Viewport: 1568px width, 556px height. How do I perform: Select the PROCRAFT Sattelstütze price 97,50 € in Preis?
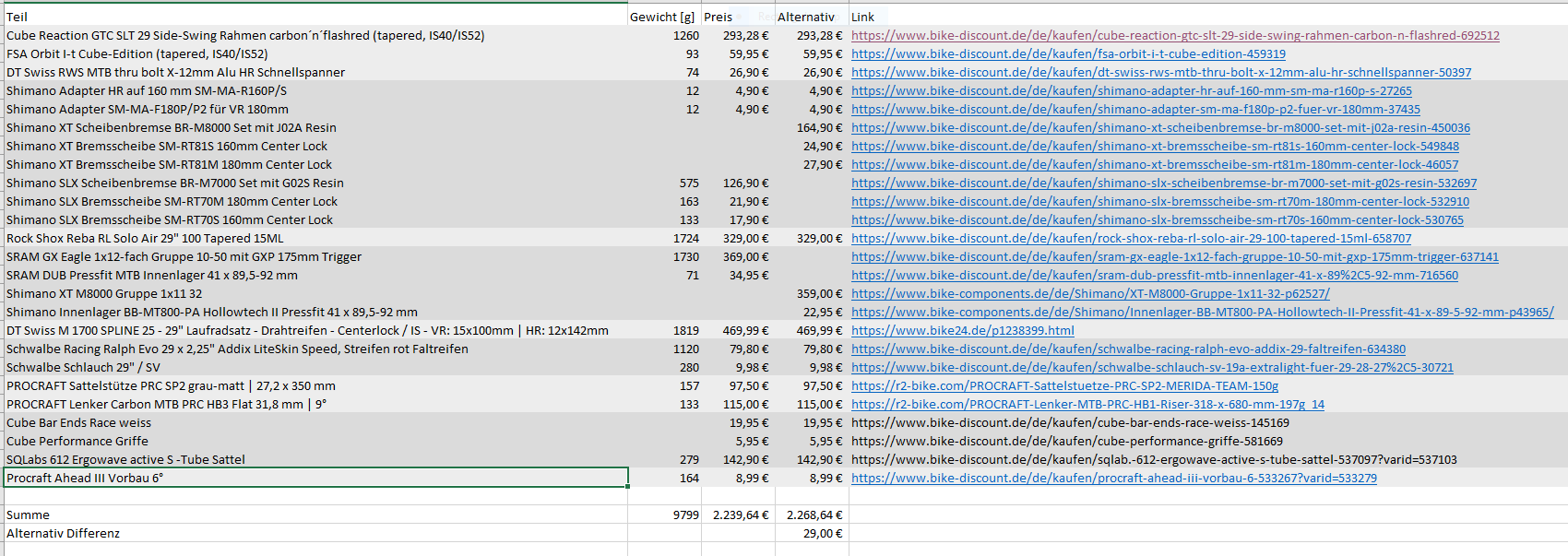(x=738, y=385)
